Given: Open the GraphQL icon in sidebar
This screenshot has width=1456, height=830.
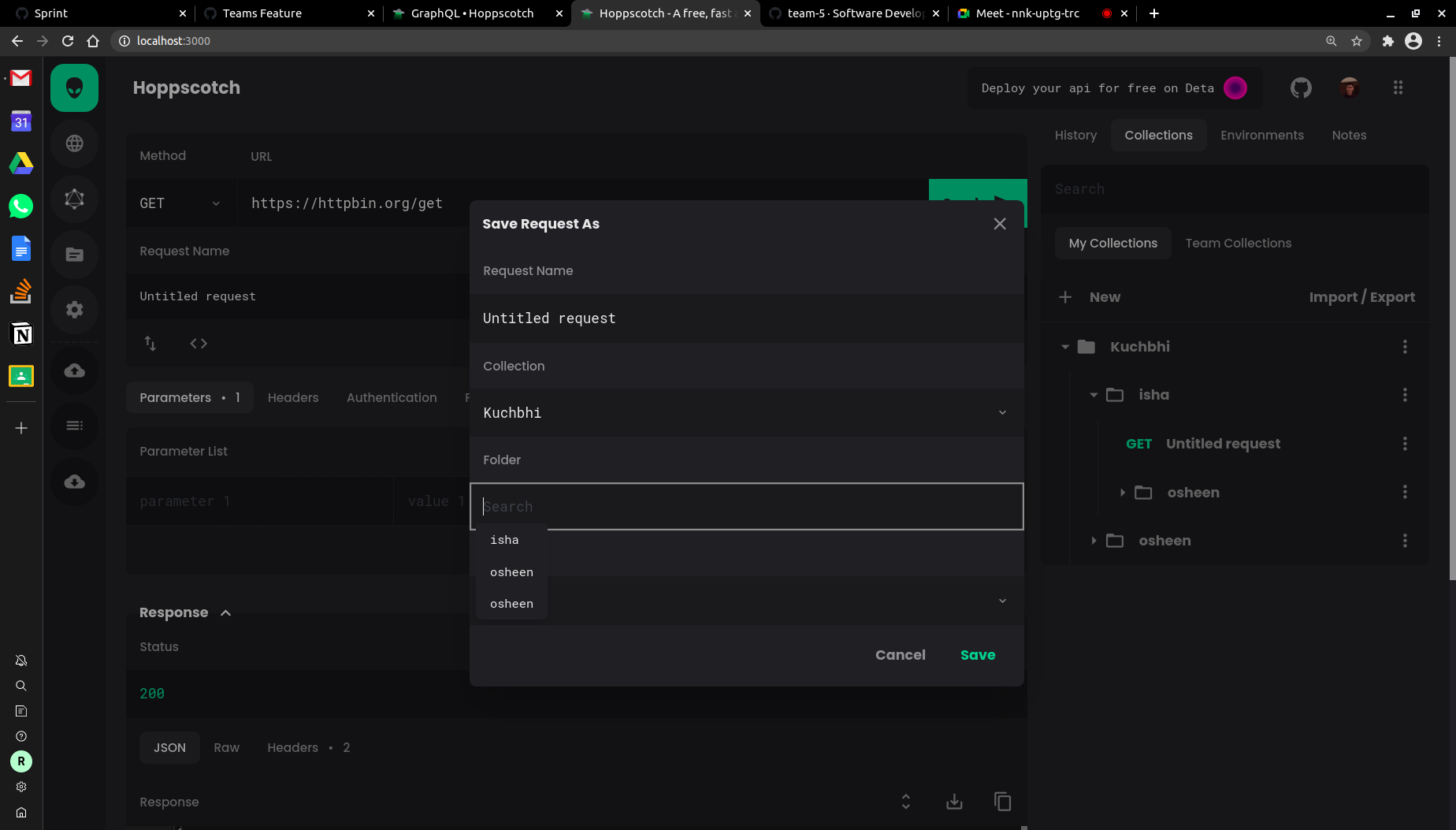Looking at the screenshot, I should point(75,199).
